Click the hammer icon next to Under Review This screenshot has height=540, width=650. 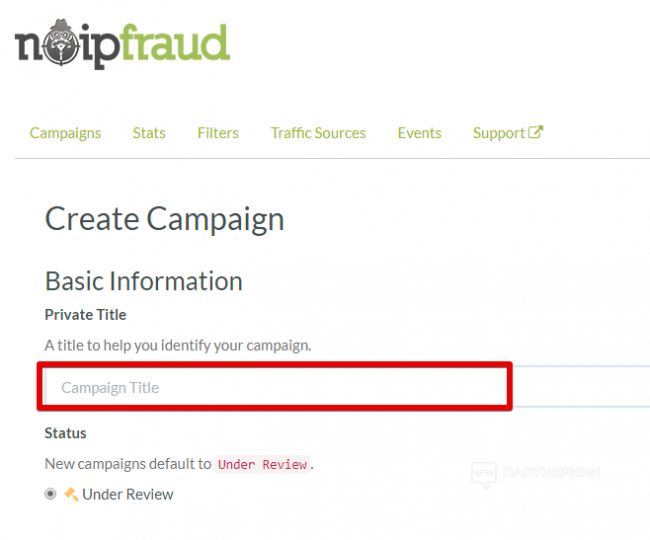(71, 494)
